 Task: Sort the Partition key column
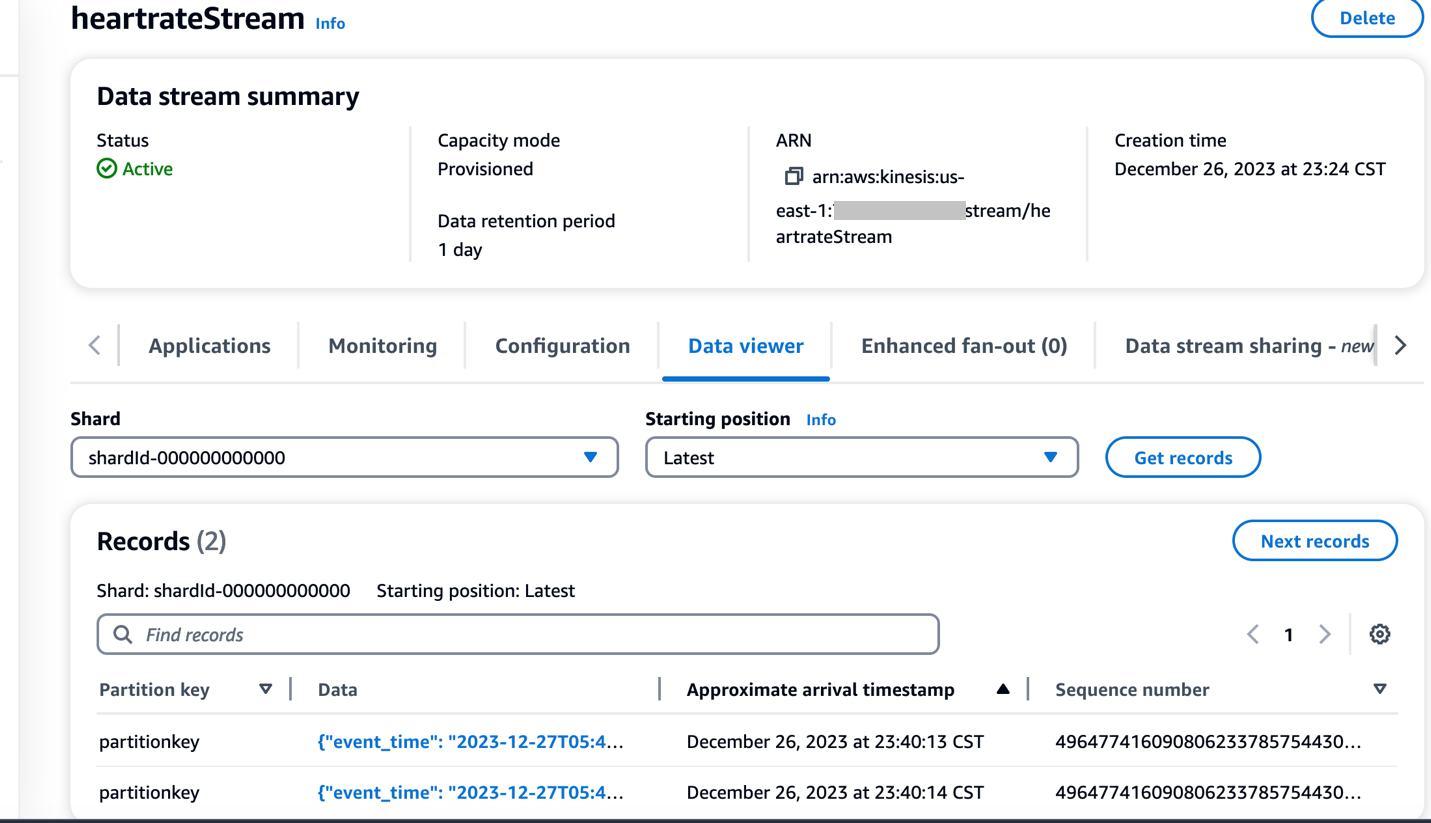pos(265,689)
